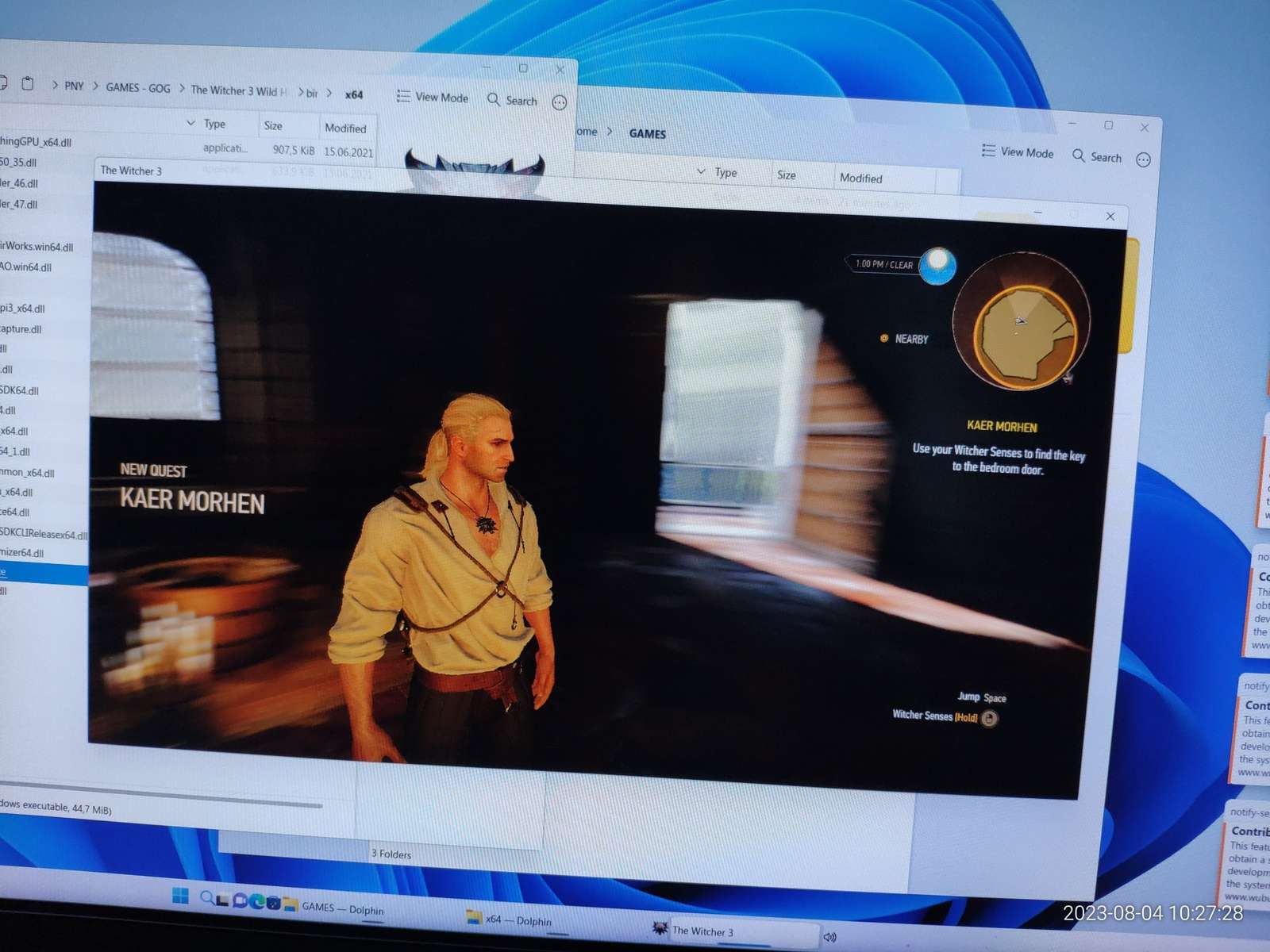Open the chat icon on the taskbar
The height and width of the screenshot is (952, 1270).
click(x=240, y=900)
